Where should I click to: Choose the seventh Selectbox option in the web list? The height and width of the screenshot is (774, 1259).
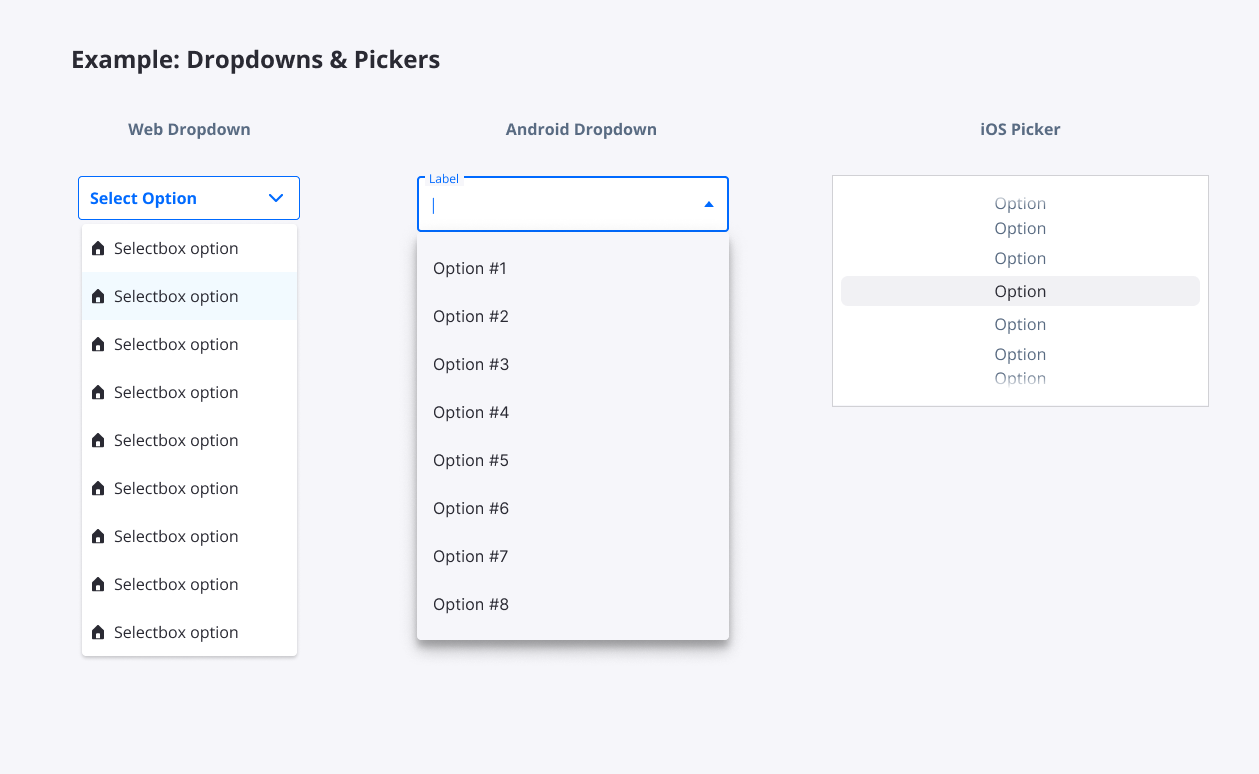pyautogui.click(x=189, y=536)
